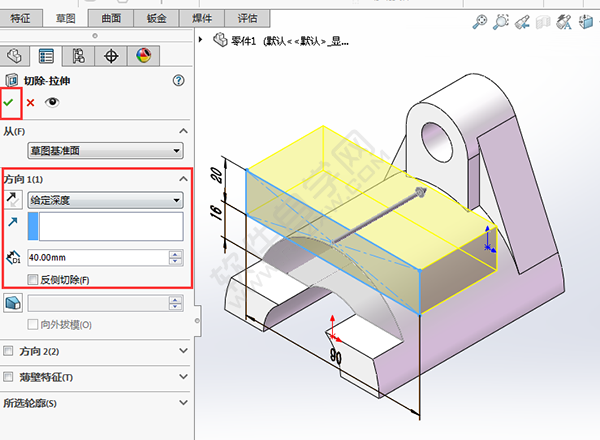Increase the depth value with up spinner

[176, 254]
